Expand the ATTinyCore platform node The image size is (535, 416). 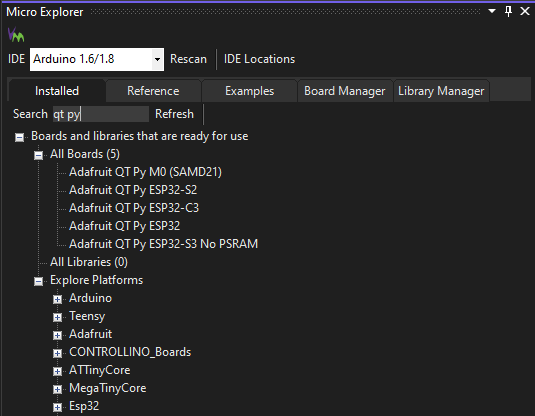57,372
